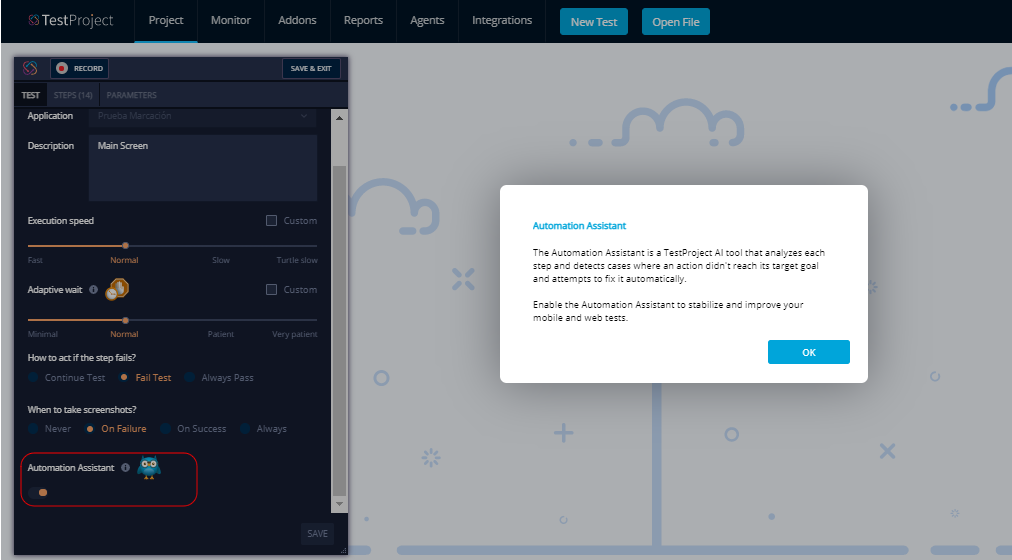Image resolution: width=1012 pixels, height=560 pixels.
Task: Click Turtle slow on Execution speed scale
Action: (297, 260)
